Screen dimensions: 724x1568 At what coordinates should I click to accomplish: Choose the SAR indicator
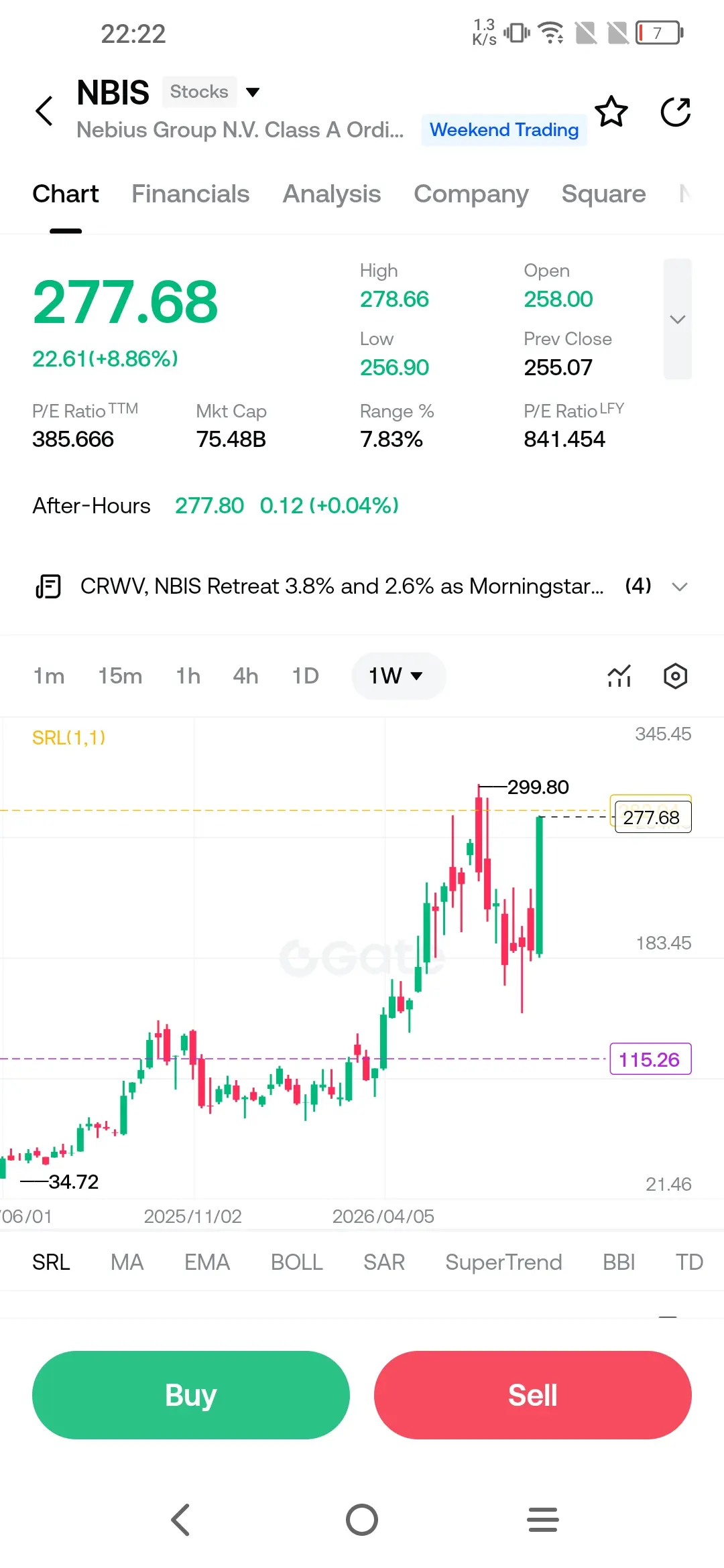coord(384,1262)
